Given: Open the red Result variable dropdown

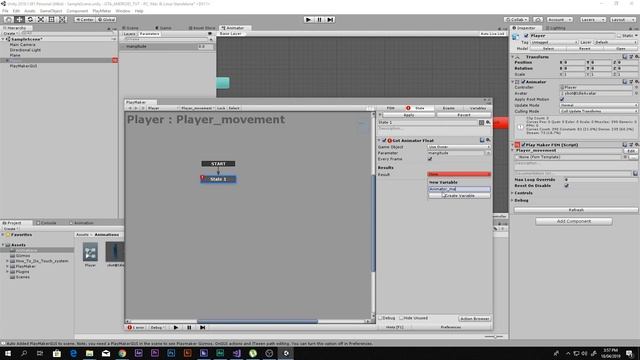Looking at the screenshot, I should point(459,174).
